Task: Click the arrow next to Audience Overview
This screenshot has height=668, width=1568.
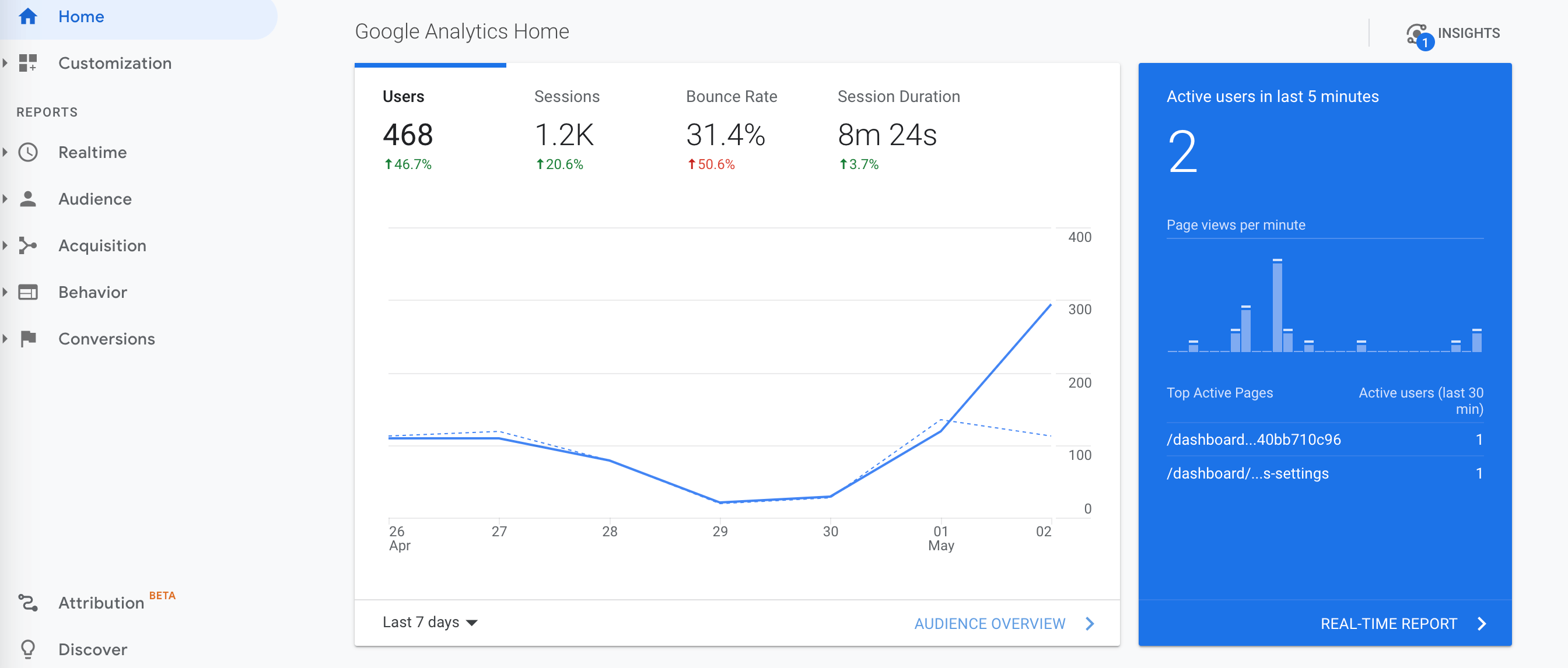Action: coord(1090,624)
